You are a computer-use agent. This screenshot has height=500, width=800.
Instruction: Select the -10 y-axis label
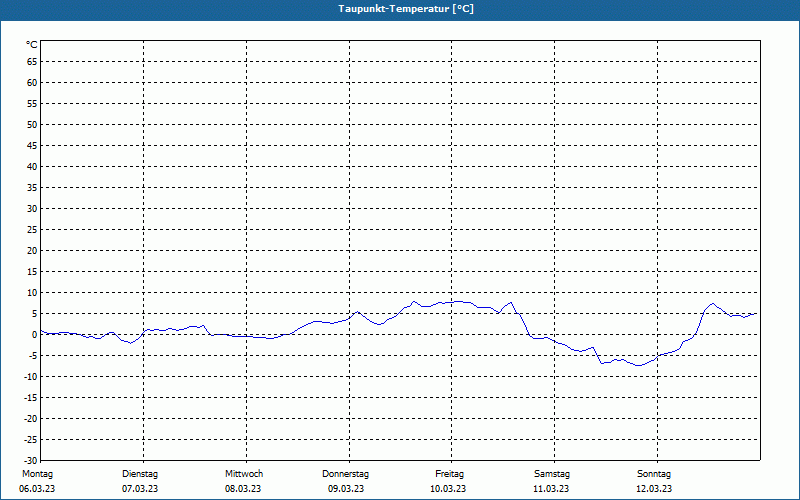[x=31, y=377]
